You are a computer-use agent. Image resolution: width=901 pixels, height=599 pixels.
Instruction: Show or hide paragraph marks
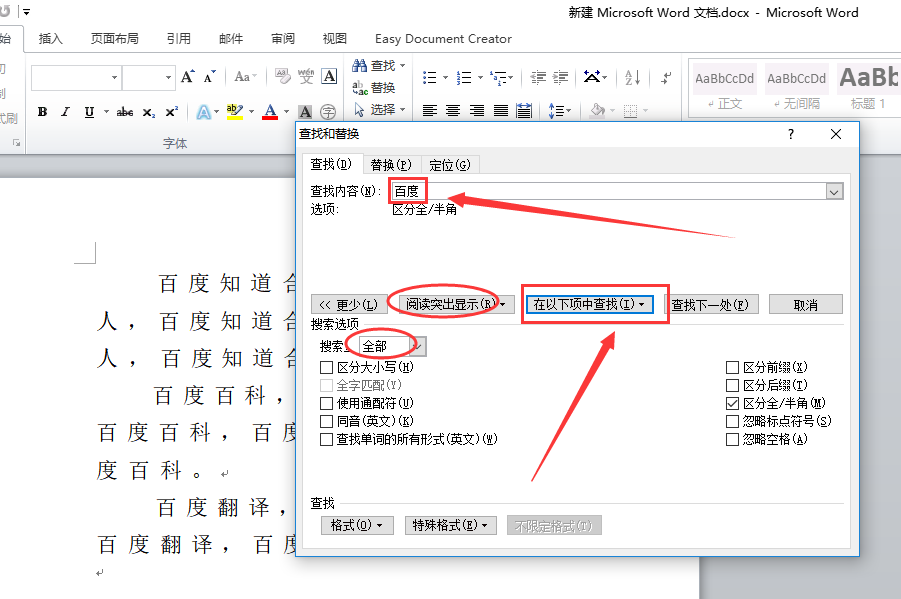point(667,77)
